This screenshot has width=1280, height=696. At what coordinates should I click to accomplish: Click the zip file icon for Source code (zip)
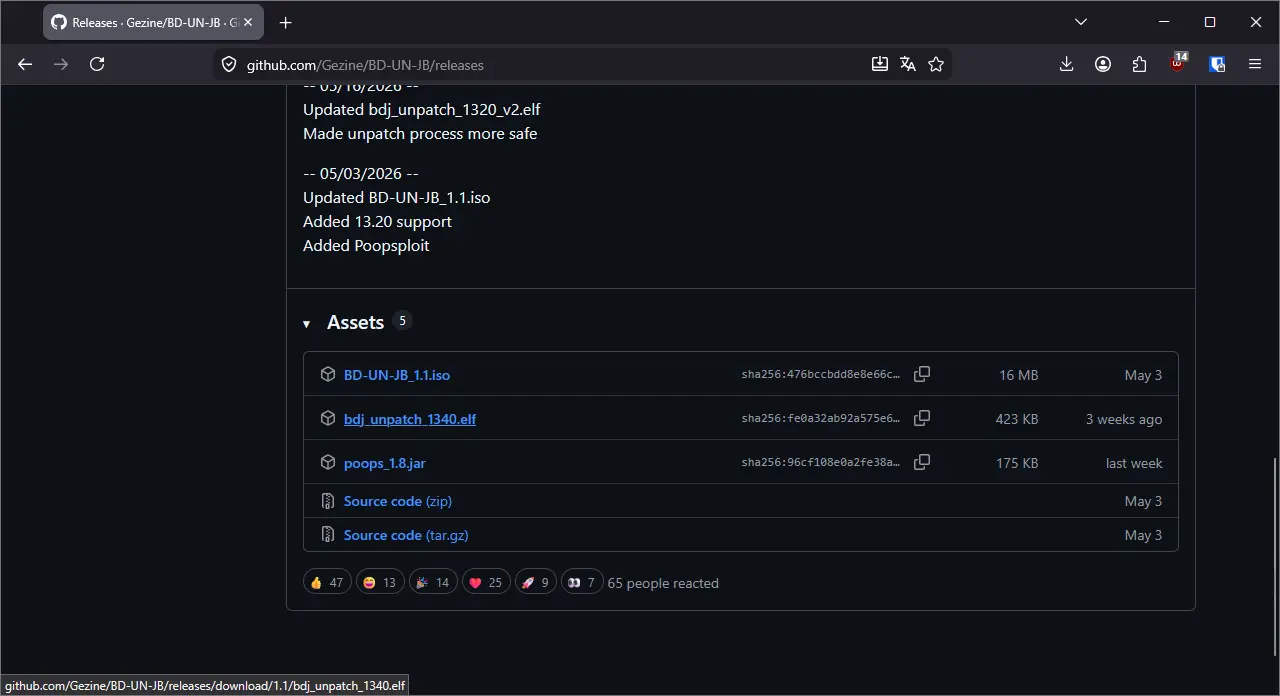[328, 501]
